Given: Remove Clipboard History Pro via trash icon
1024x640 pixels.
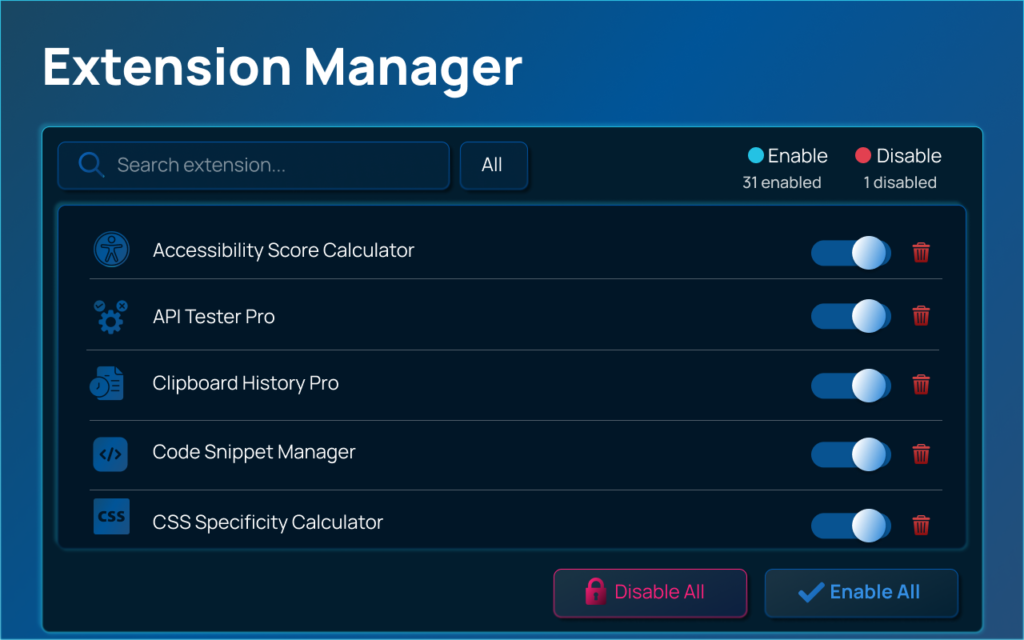Looking at the screenshot, I should pos(921,385).
